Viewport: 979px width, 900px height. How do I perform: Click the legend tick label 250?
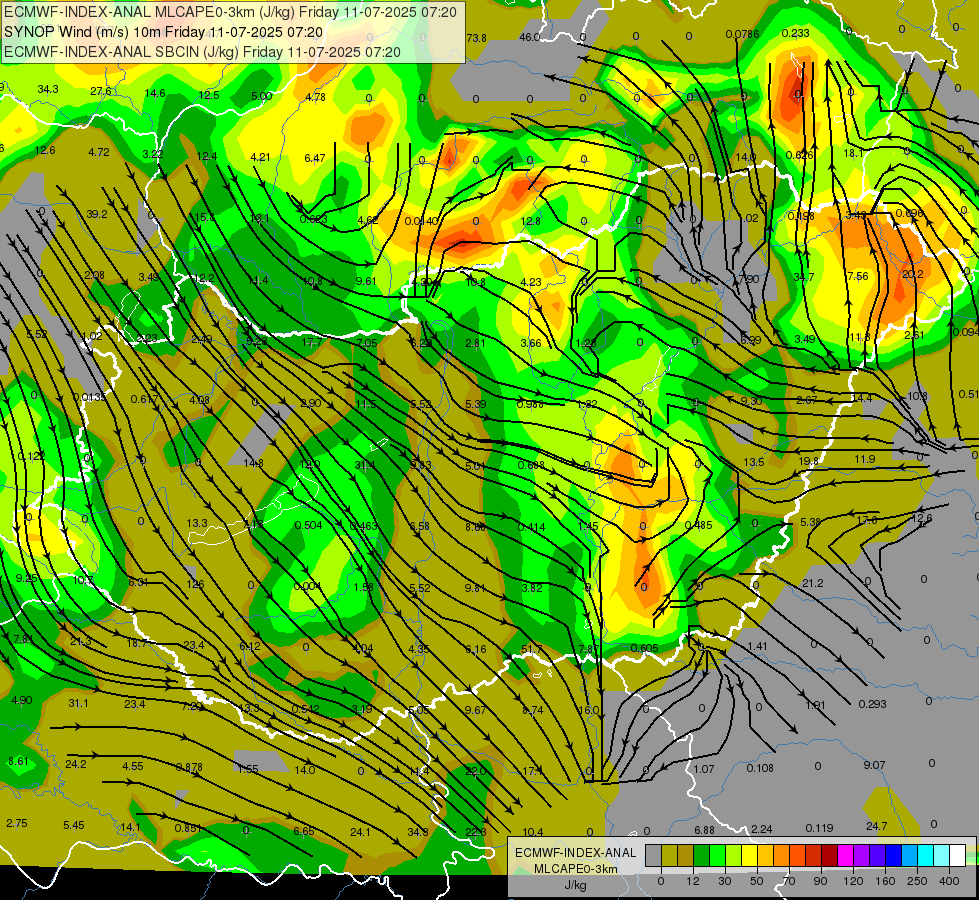pos(917,881)
